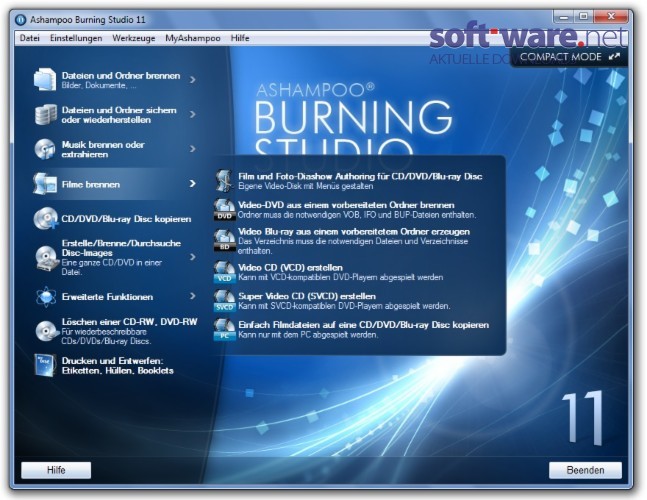The height and width of the screenshot is (500, 647).
Task: Click the SVCD icon
Action: tap(224, 300)
